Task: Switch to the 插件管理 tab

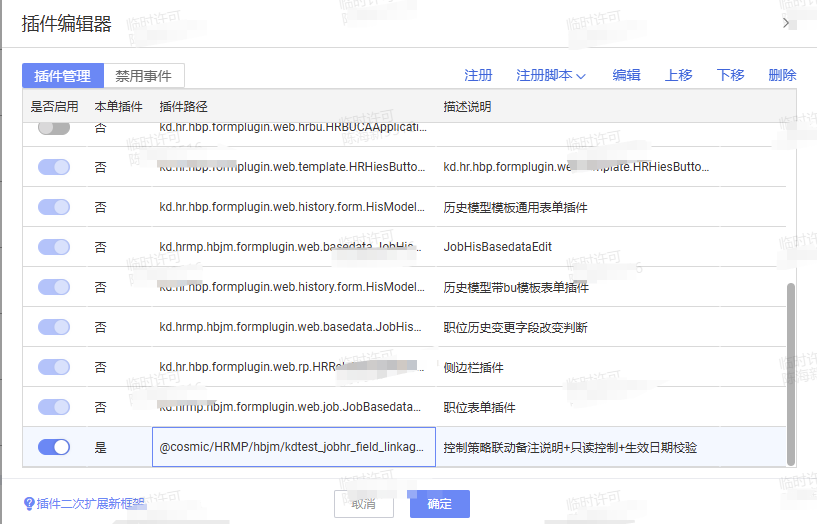Action: 63,76
